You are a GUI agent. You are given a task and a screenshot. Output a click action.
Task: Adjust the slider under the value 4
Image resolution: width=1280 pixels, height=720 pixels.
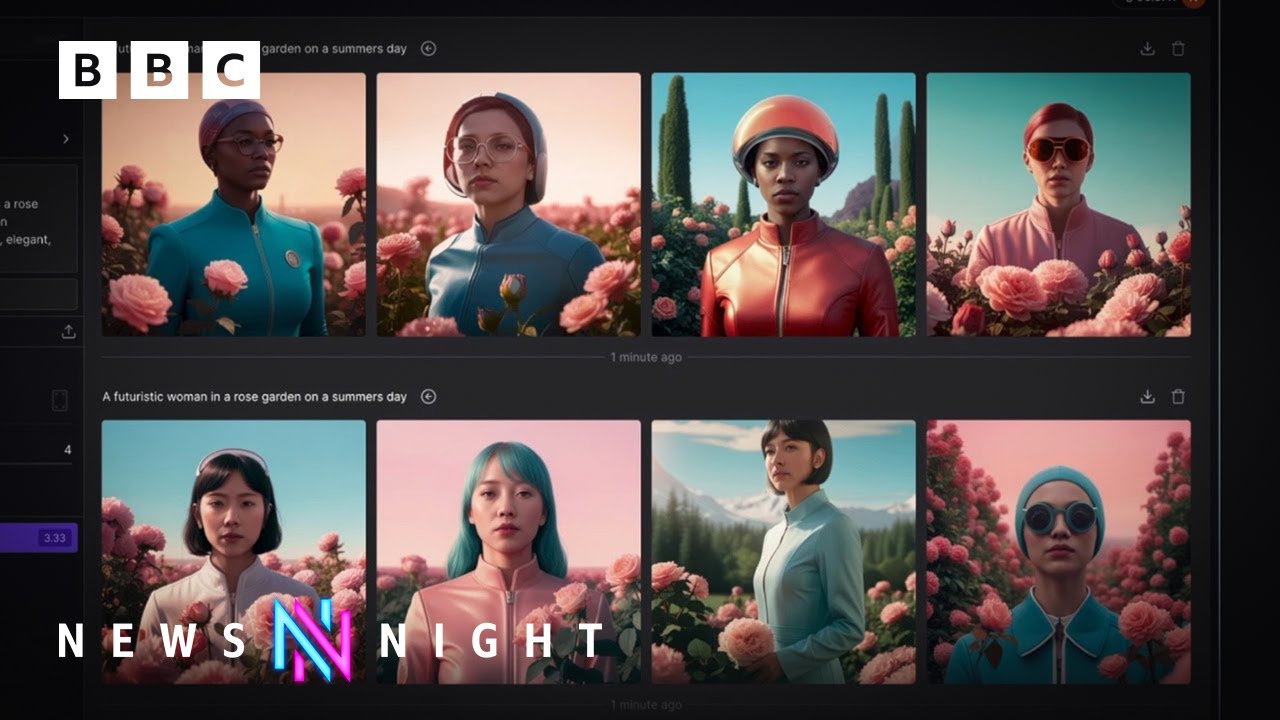pos(37,463)
